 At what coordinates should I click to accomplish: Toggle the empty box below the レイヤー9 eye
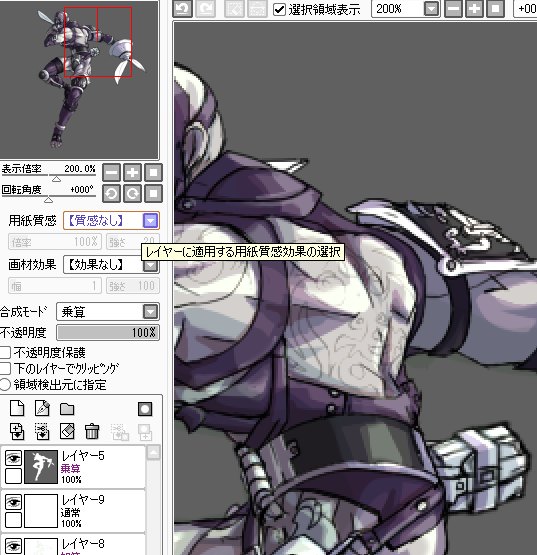click(13, 520)
